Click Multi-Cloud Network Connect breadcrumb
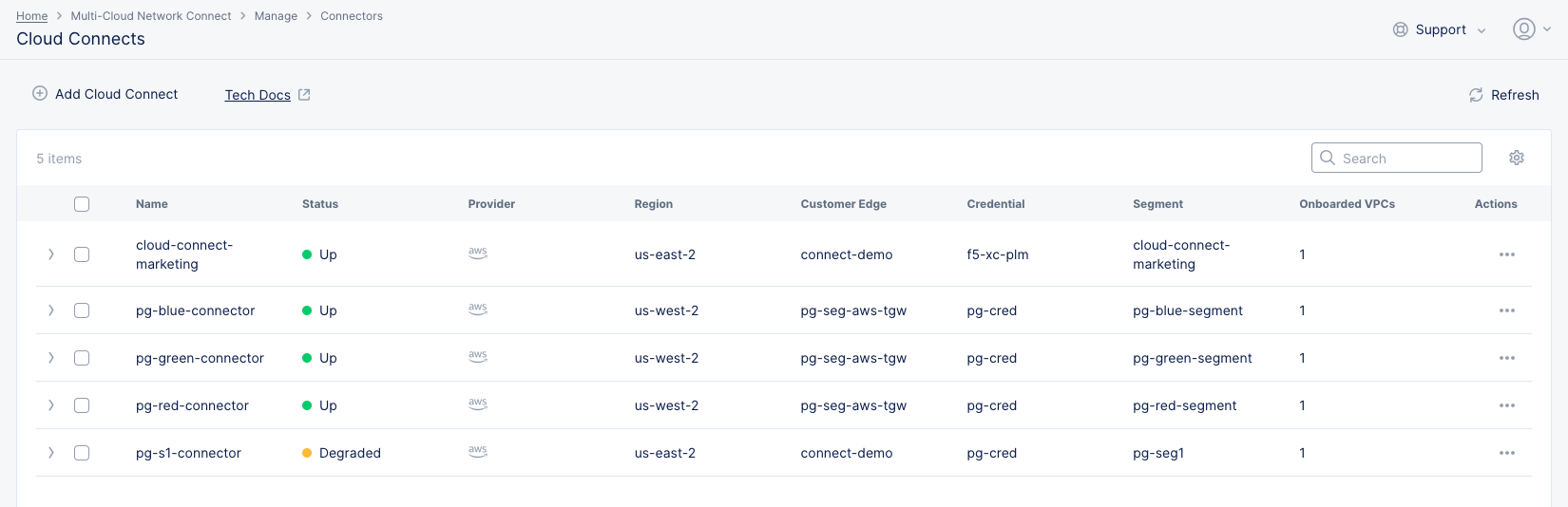Image resolution: width=1568 pixels, height=507 pixels. pyautogui.click(x=151, y=16)
